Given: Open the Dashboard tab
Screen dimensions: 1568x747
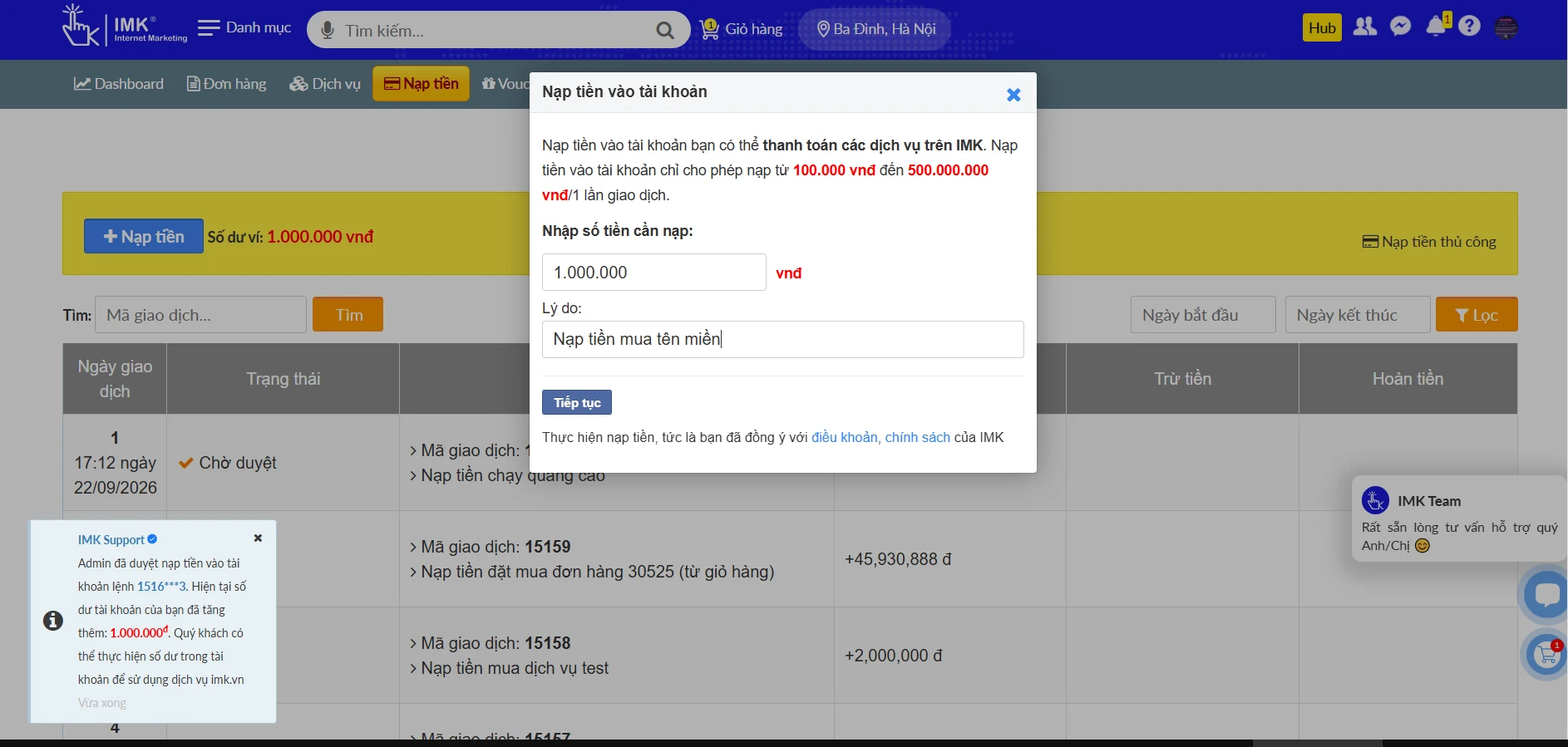Looking at the screenshot, I should tap(119, 84).
